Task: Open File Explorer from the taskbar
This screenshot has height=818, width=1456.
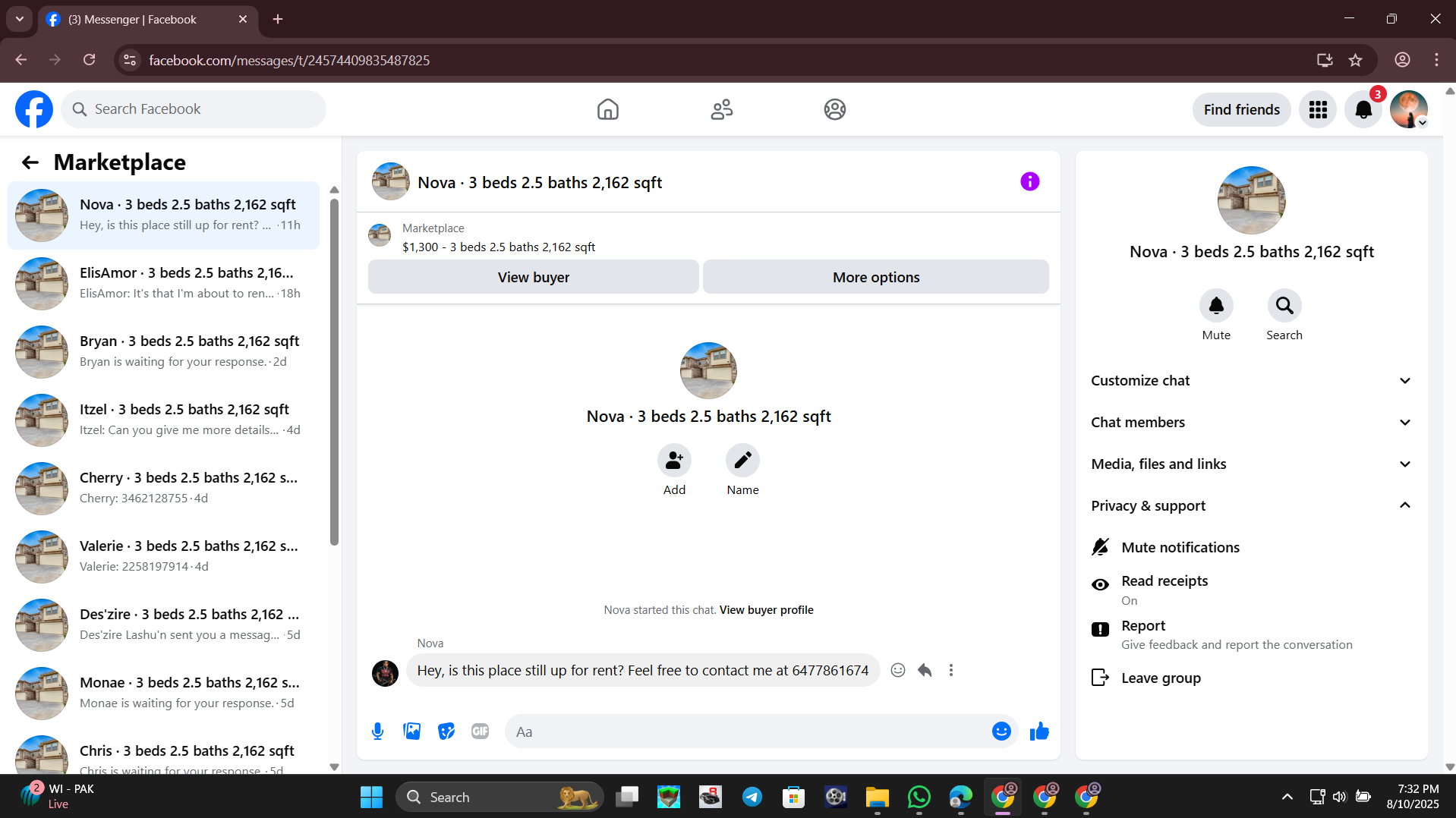Action: (x=877, y=798)
